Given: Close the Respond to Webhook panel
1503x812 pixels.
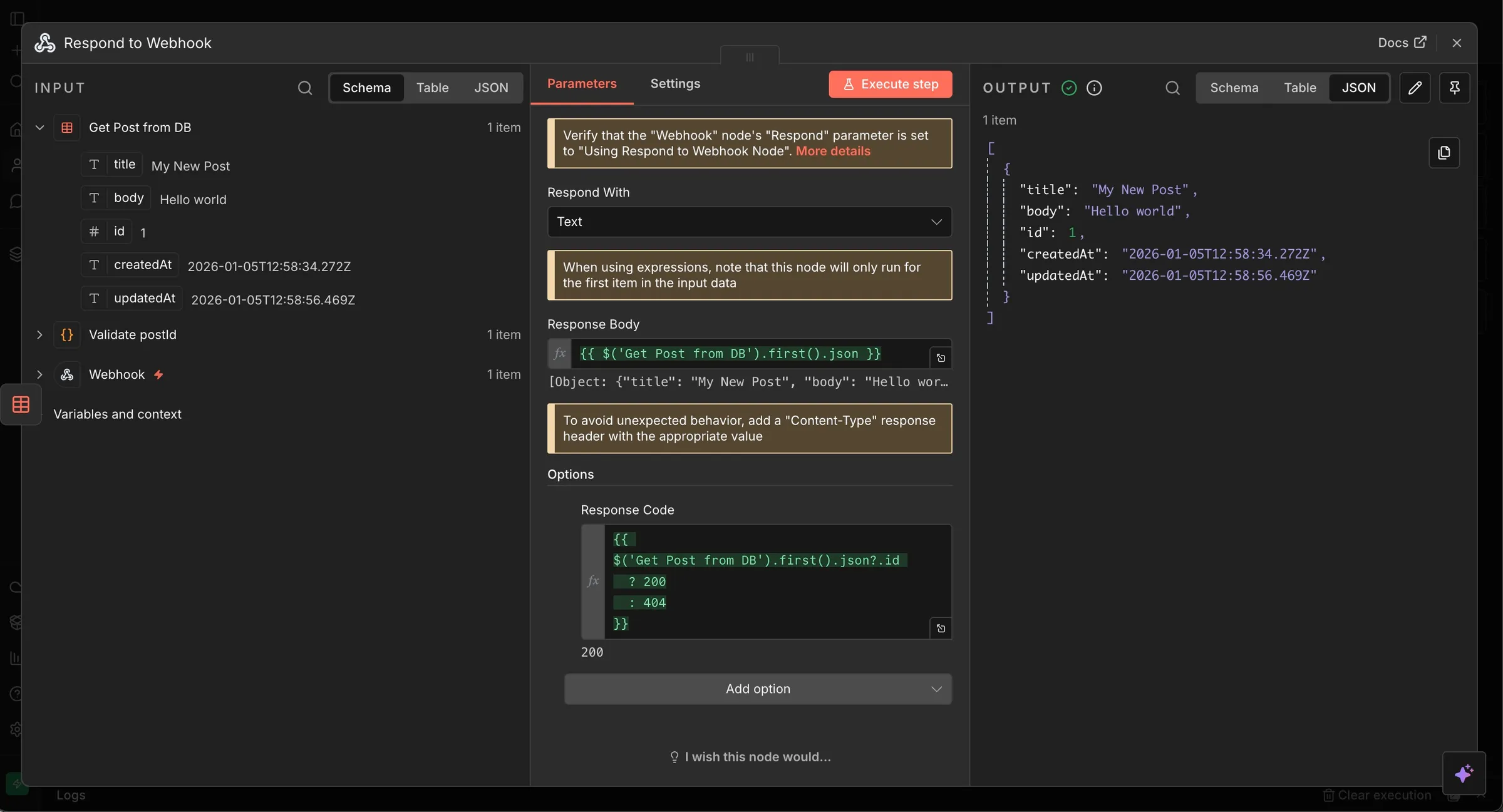Looking at the screenshot, I should click(x=1457, y=43).
